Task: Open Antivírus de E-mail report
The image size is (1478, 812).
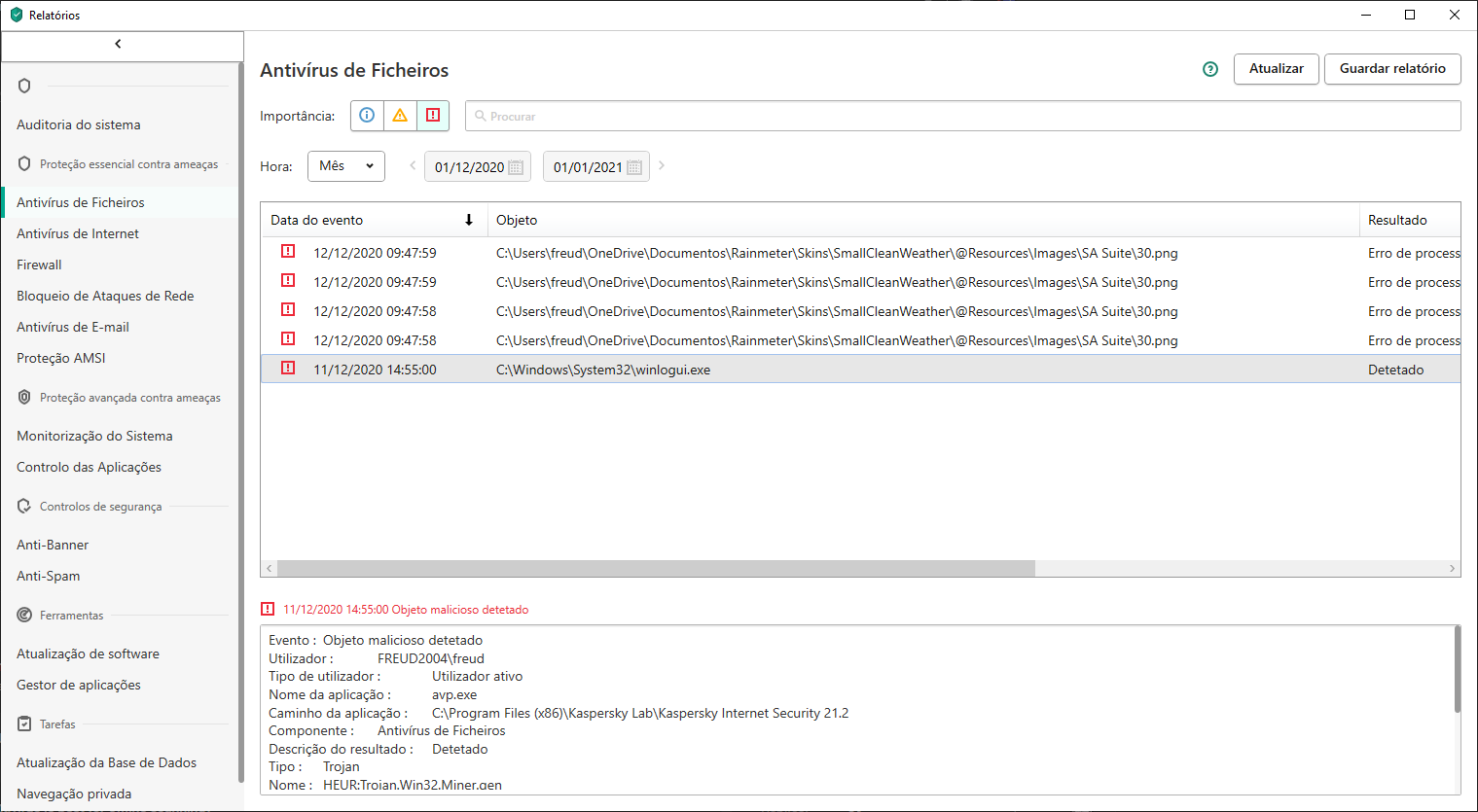Action: 73,327
